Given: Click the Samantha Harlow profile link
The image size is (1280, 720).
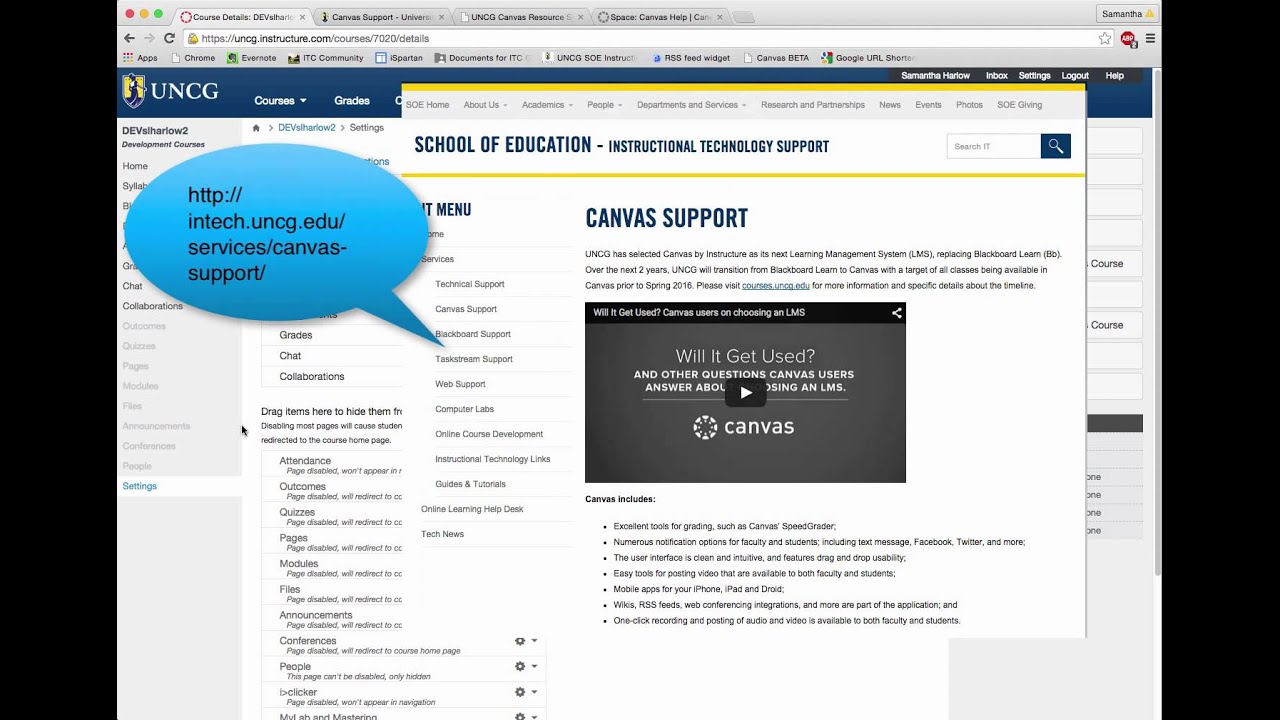Looking at the screenshot, I should (x=934, y=76).
